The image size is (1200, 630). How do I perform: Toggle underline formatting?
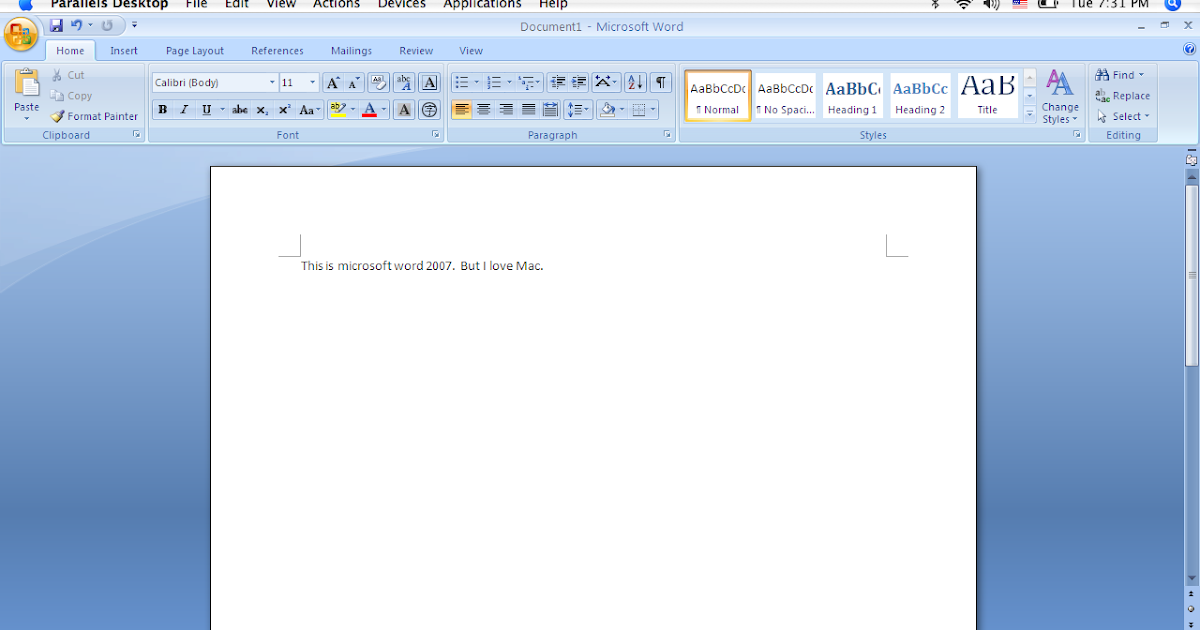point(205,110)
